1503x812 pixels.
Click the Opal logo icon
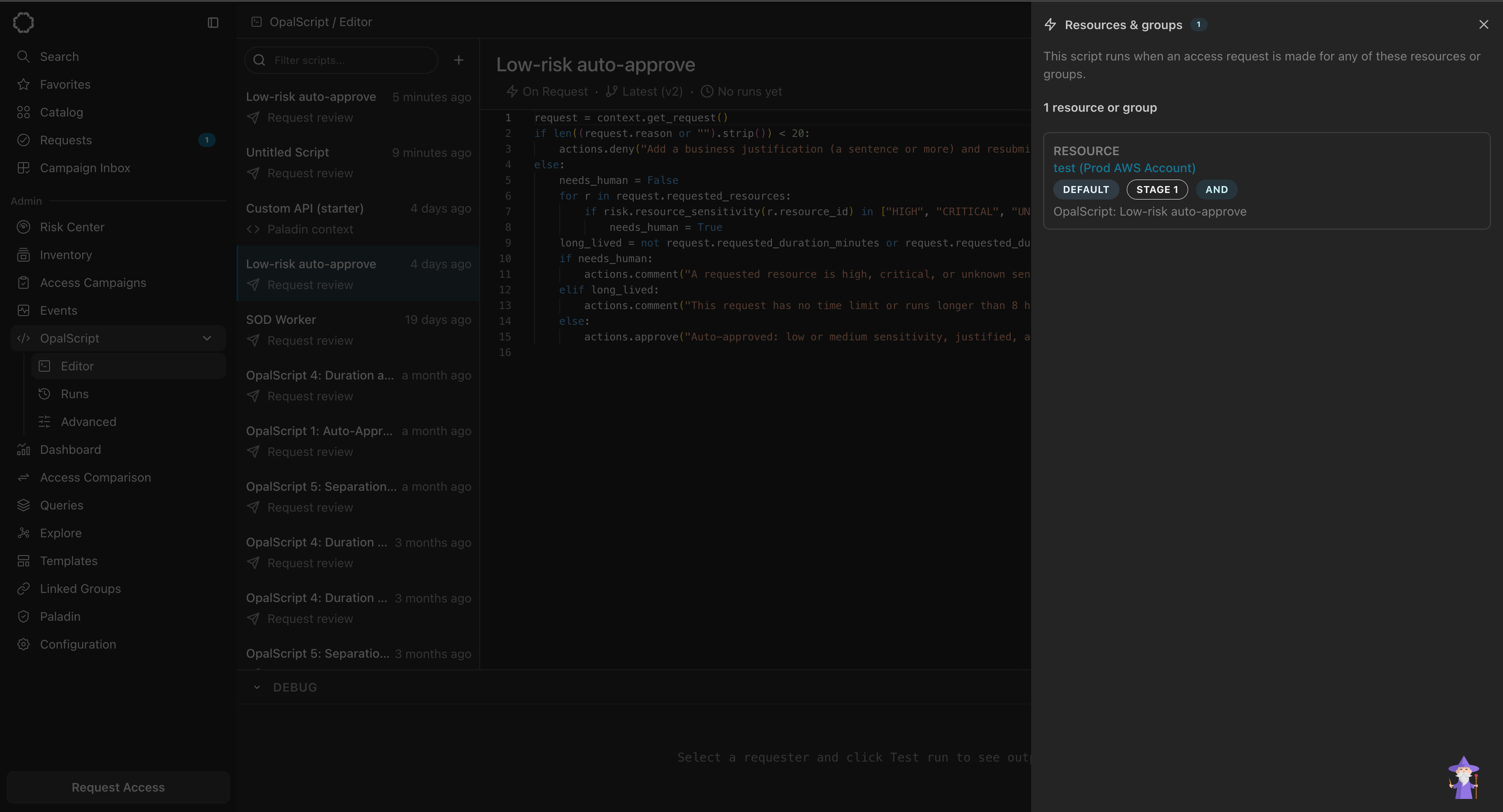pos(23,23)
